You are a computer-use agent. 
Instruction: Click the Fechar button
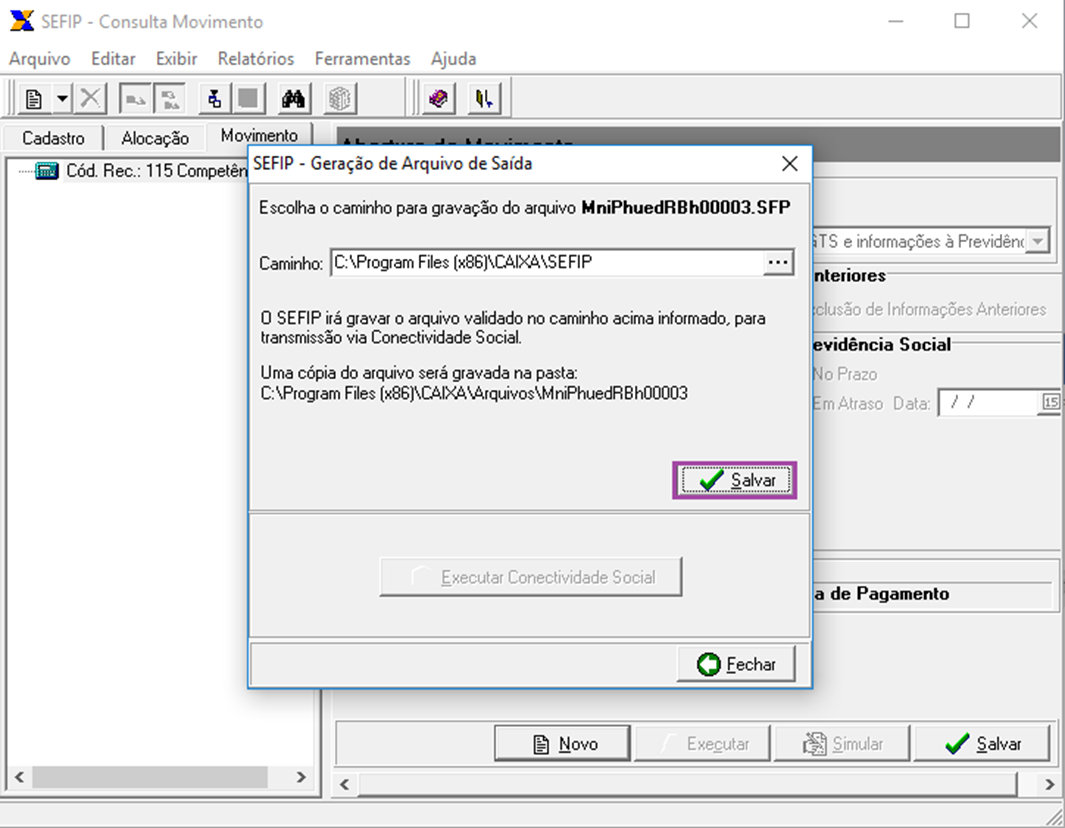[x=736, y=663]
